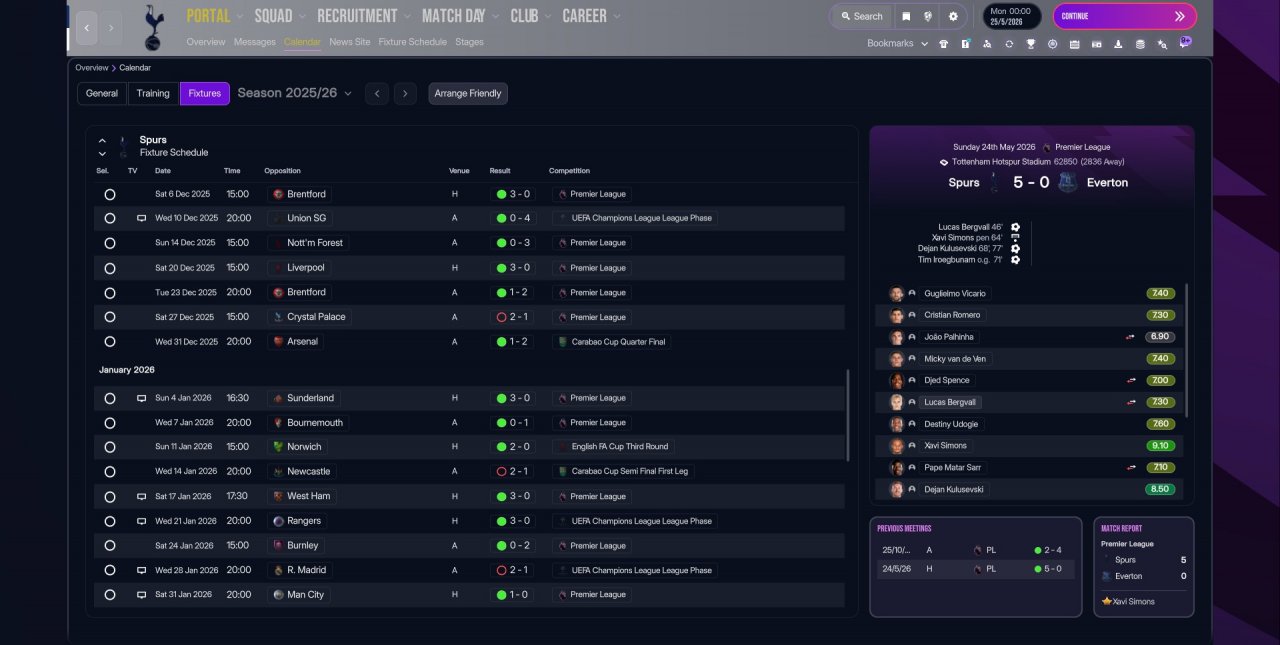Click the TV icon on Sunderland row
Viewport: 1280px width, 645px height.
(x=141, y=398)
